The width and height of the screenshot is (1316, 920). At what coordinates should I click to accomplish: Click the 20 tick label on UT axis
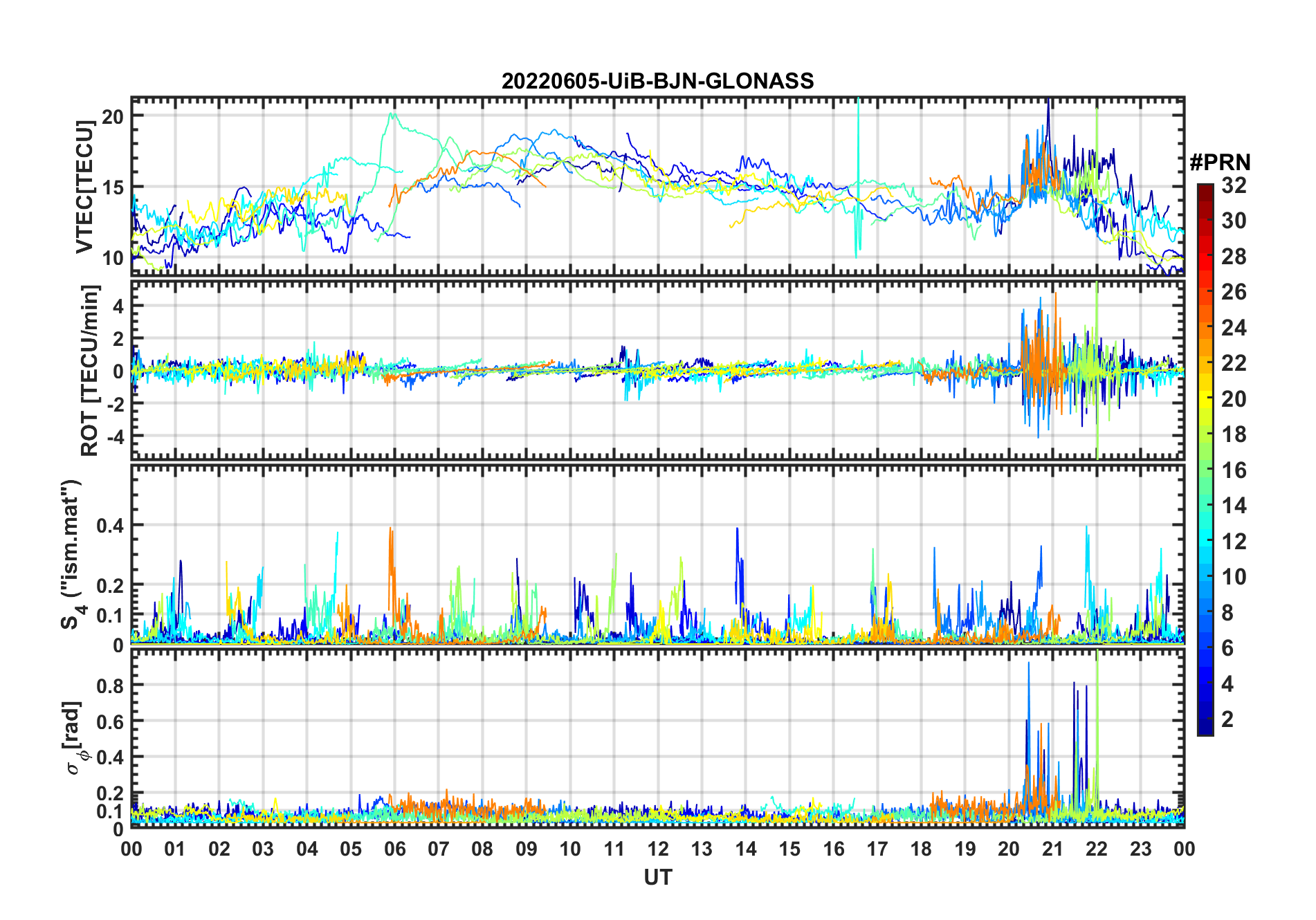[1009, 849]
